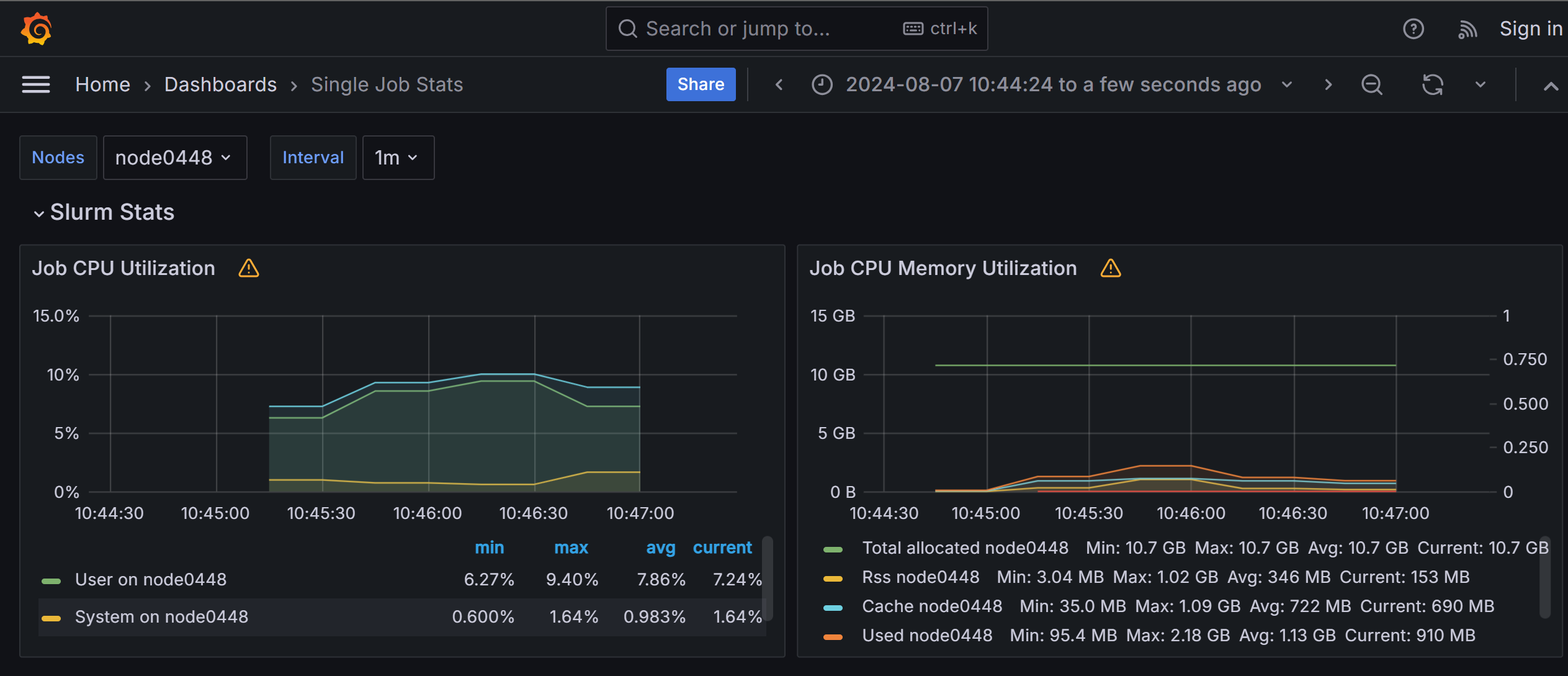Sort CPU legend by max column

[571, 548]
